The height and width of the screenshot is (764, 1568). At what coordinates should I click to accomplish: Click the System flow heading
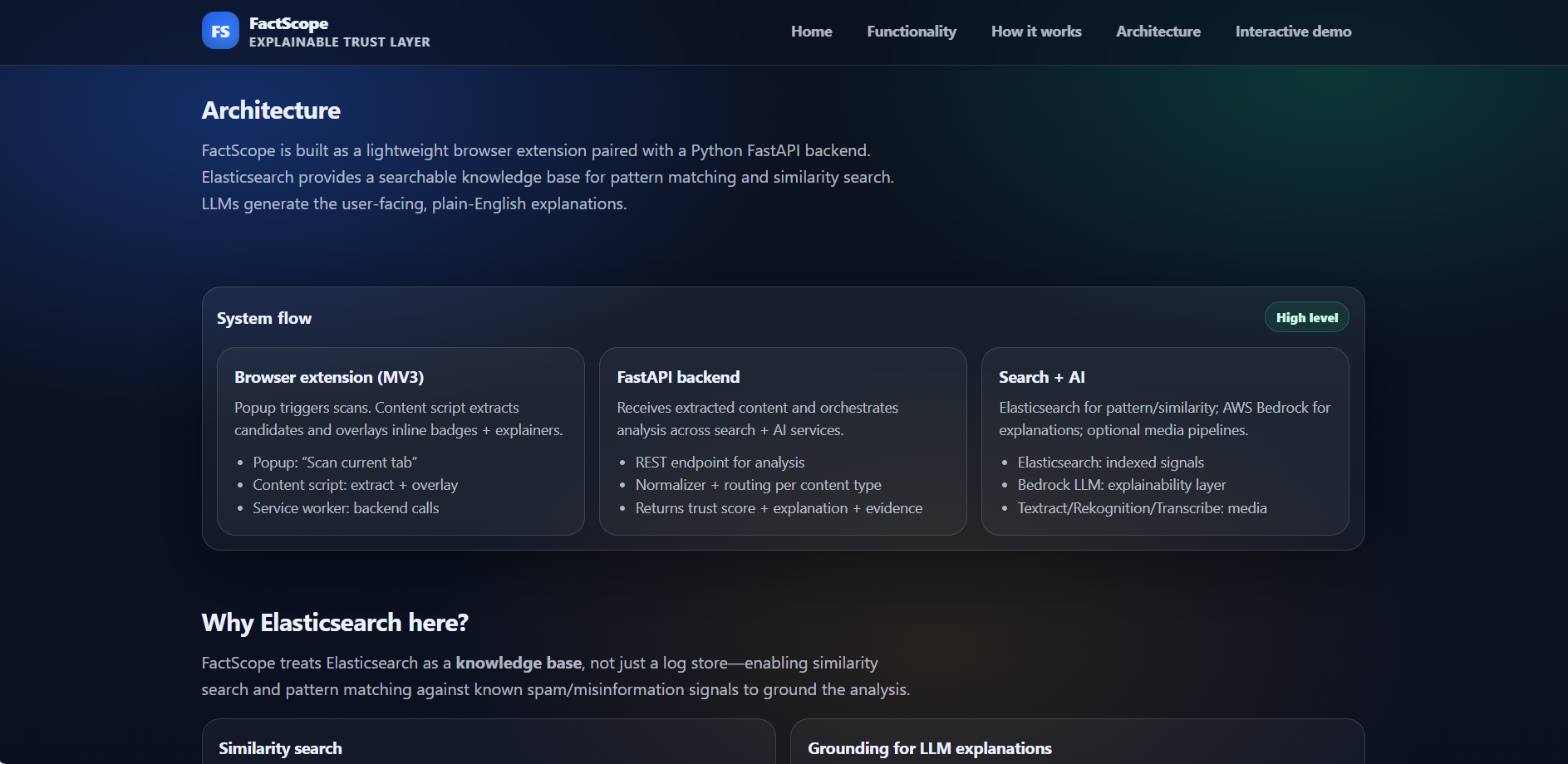263,318
